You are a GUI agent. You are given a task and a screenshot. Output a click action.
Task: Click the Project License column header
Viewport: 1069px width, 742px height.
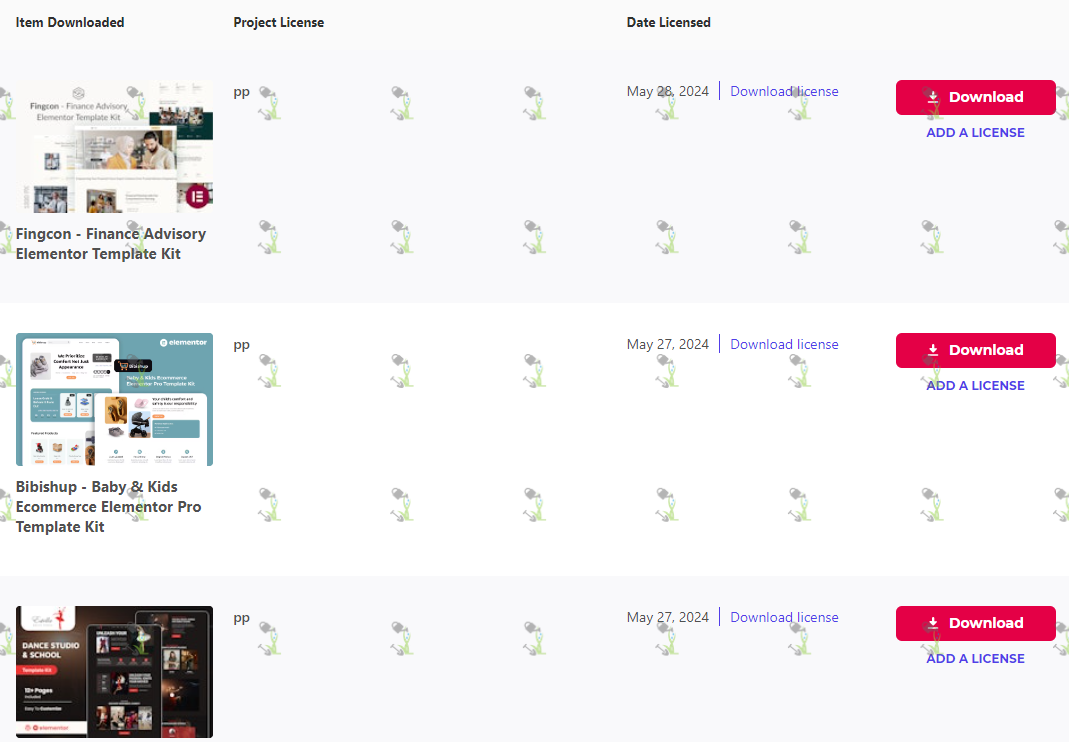click(x=279, y=23)
